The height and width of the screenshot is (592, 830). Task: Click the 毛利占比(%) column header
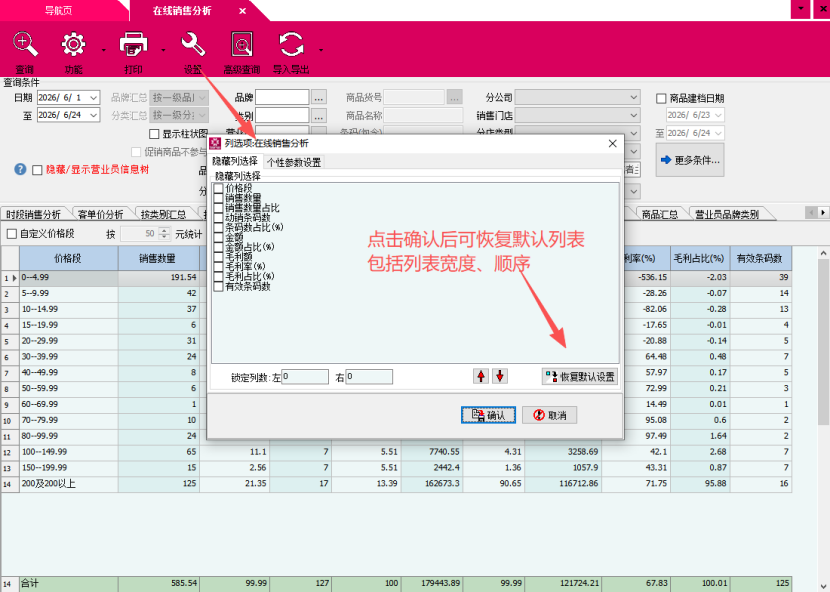(x=699, y=258)
